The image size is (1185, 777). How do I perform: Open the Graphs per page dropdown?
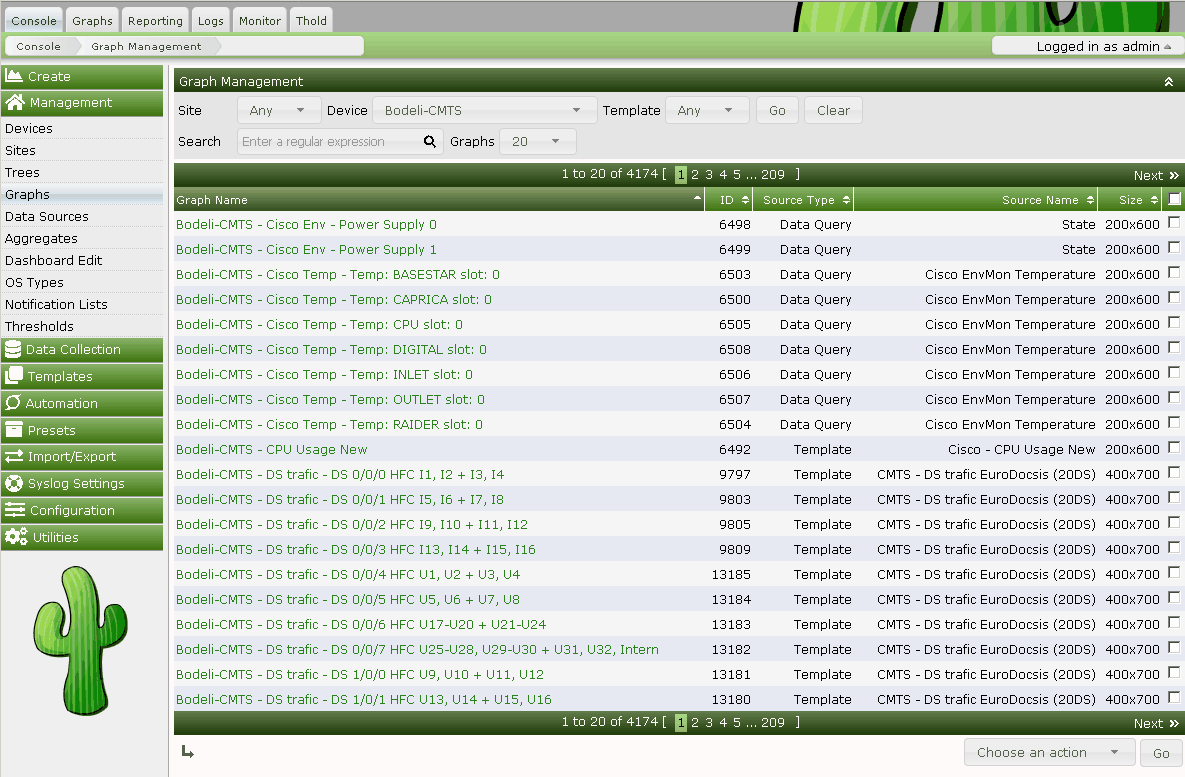click(x=537, y=141)
